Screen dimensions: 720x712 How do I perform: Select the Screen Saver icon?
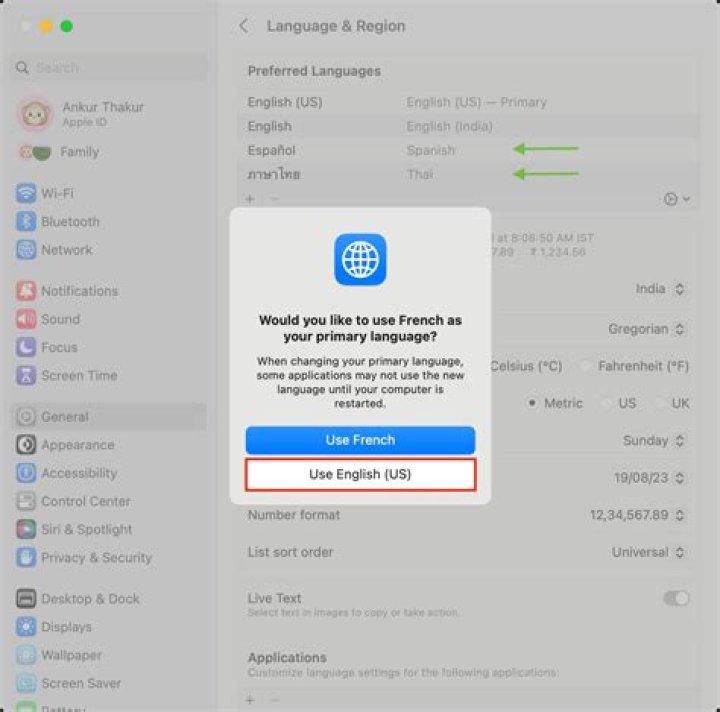click(26, 683)
